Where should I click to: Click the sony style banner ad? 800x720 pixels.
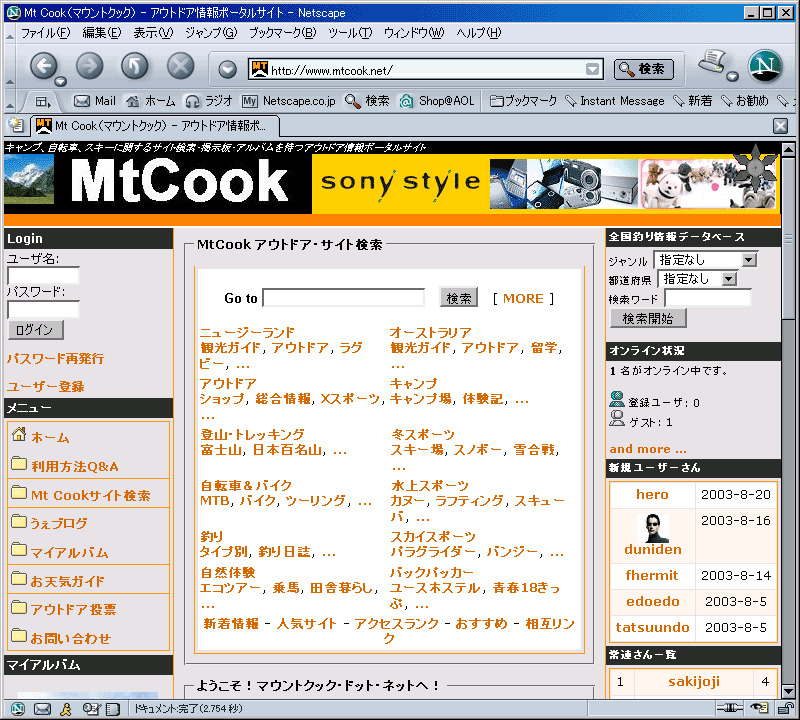[546, 184]
